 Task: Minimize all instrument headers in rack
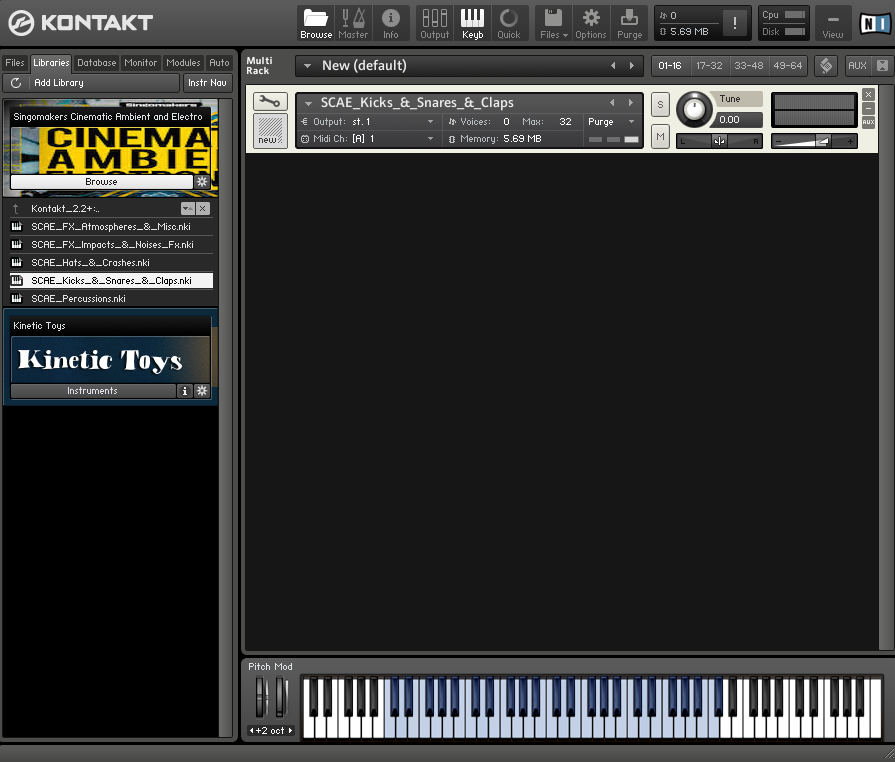tap(882, 66)
